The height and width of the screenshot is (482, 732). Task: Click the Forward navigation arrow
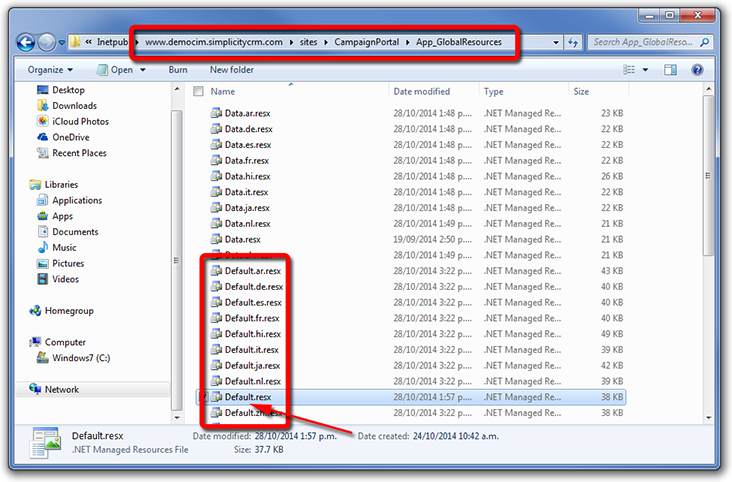pyautogui.click(x=46, y=43)
